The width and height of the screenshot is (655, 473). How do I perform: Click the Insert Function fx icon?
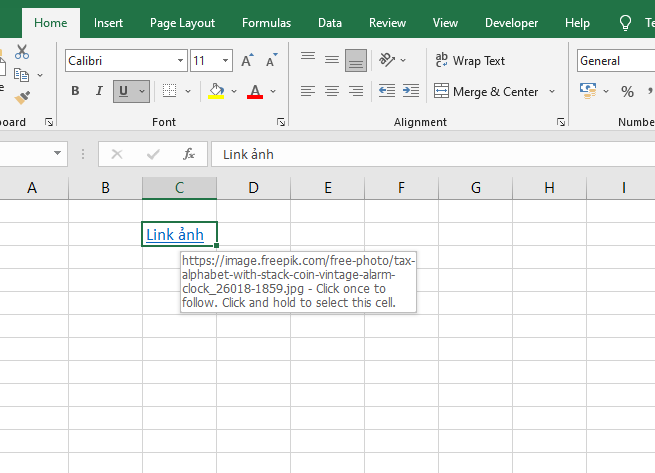[188, 154]
